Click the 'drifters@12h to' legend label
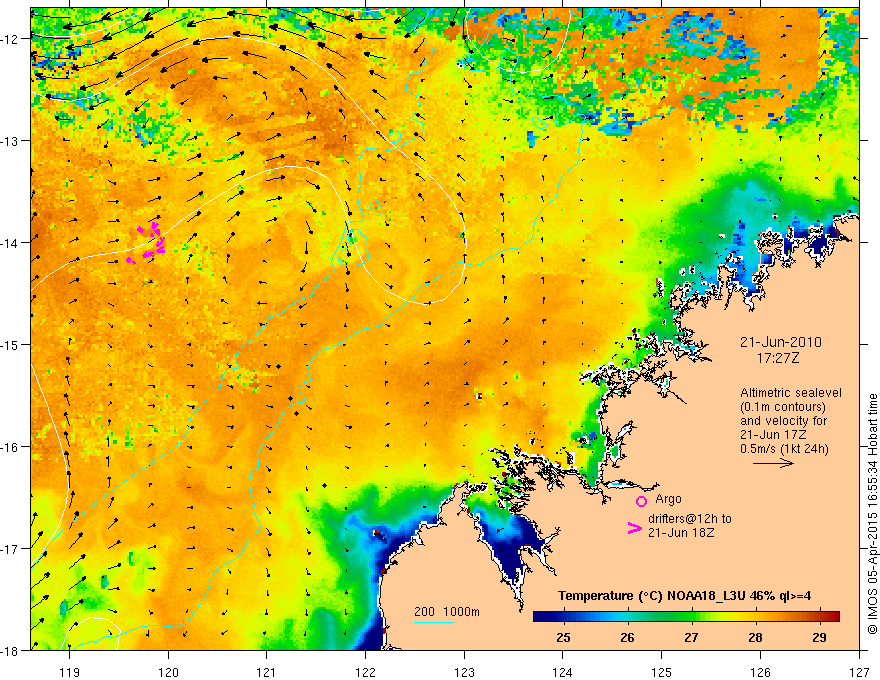 [x=690, y=519]
